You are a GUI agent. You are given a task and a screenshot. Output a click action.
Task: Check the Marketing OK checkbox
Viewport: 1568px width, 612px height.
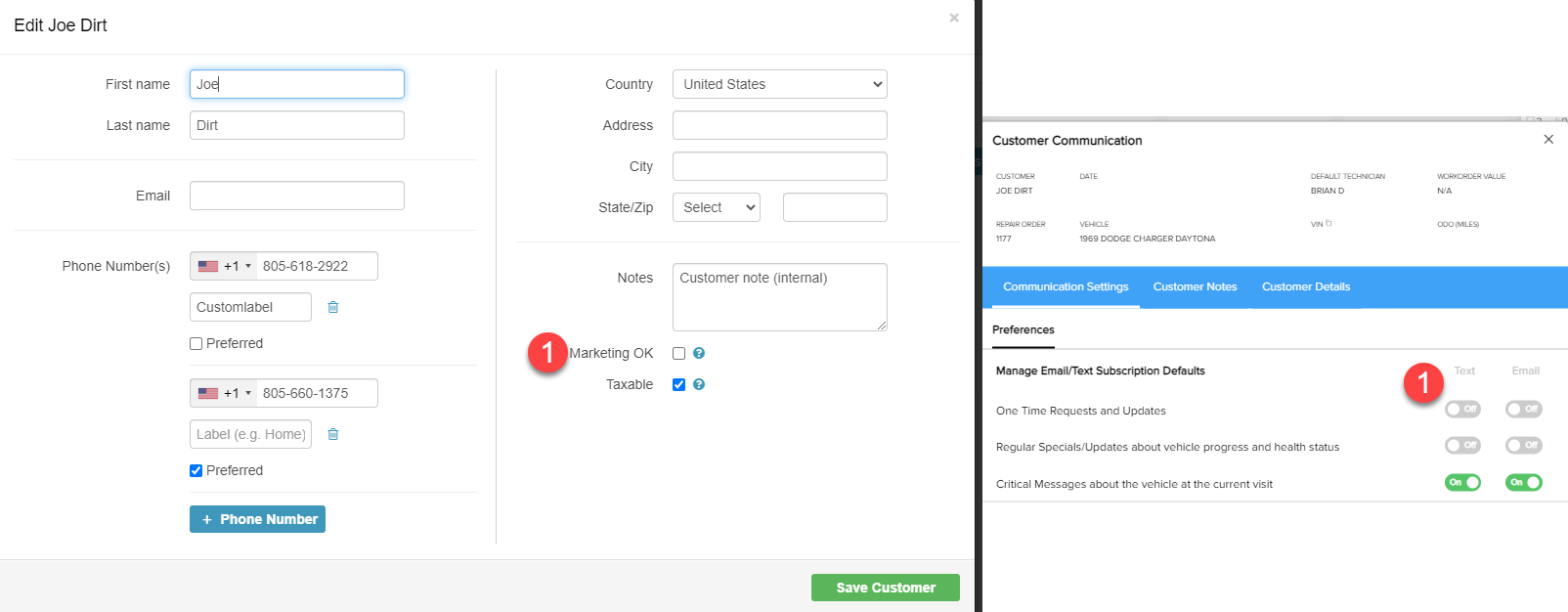click(x=678, y=353)
